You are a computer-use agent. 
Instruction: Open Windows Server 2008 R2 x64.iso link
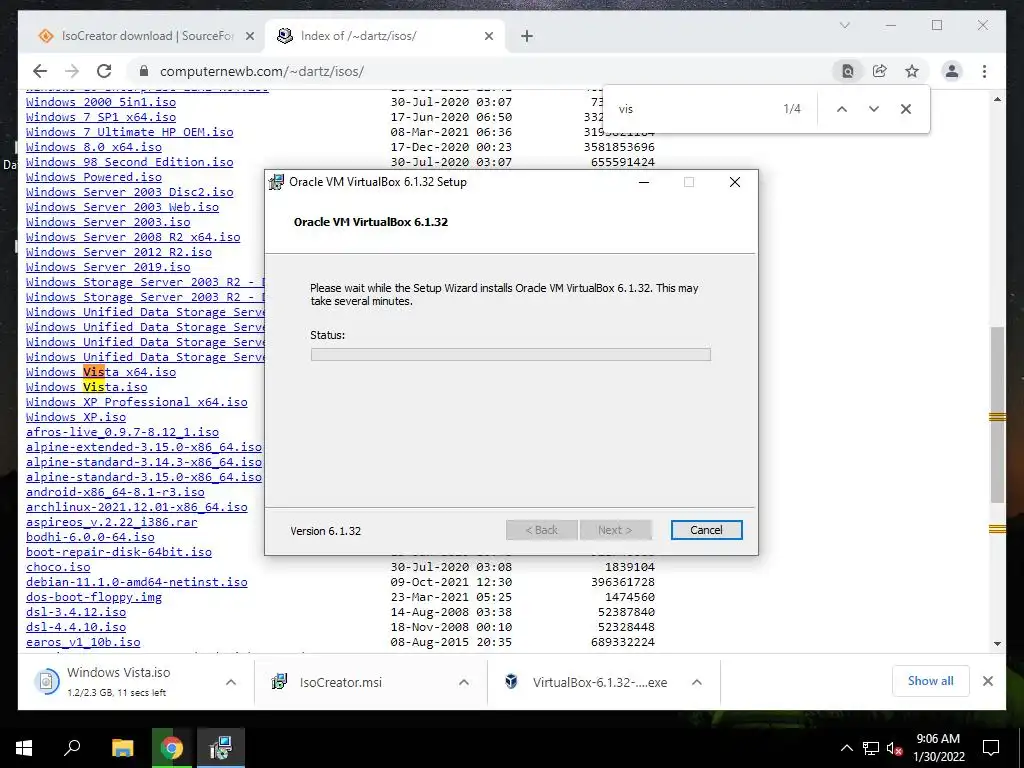pos(133,237)
